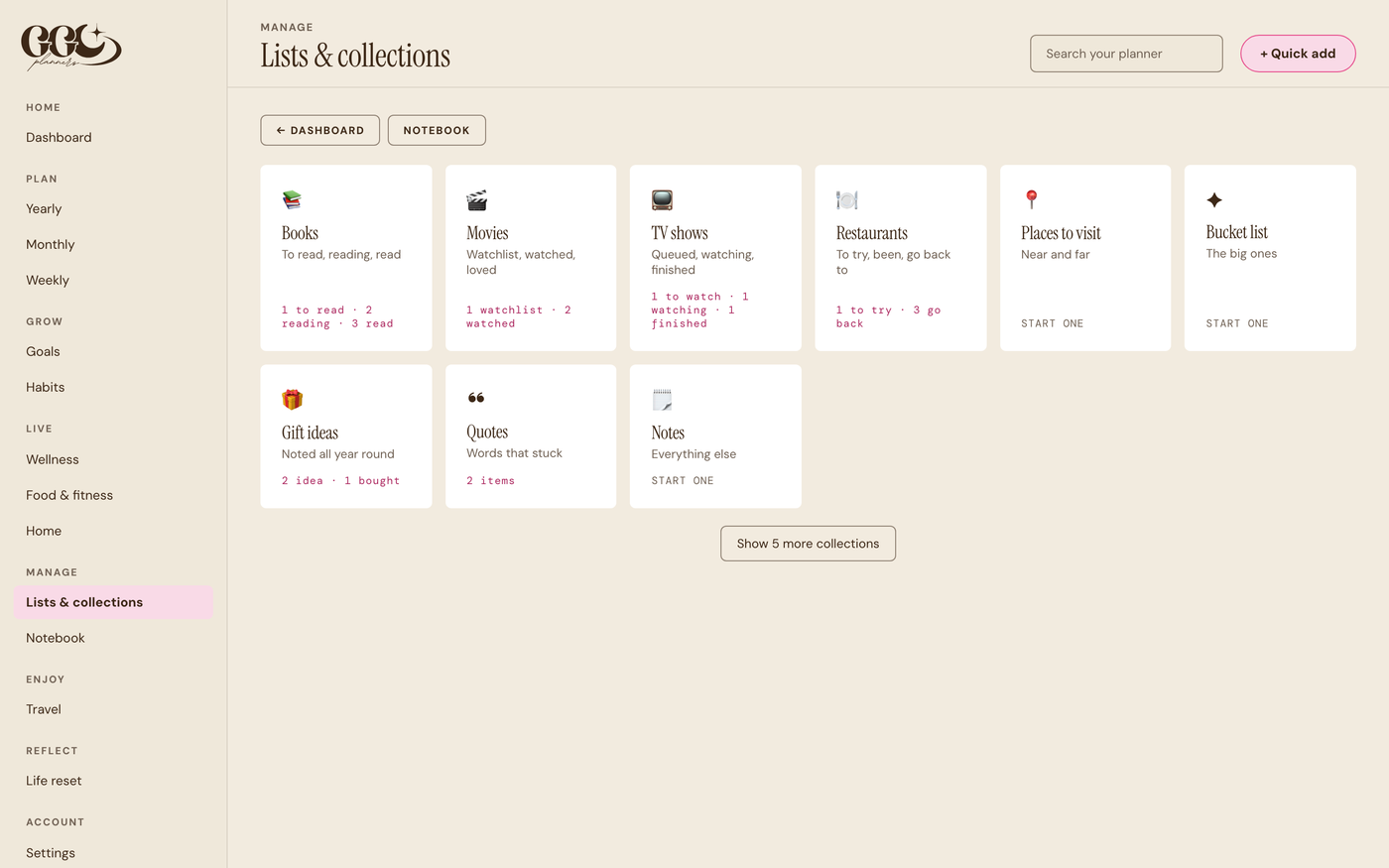Click the Lists & collections page heading
This screenshot has height=868, width=1389.
355,56
